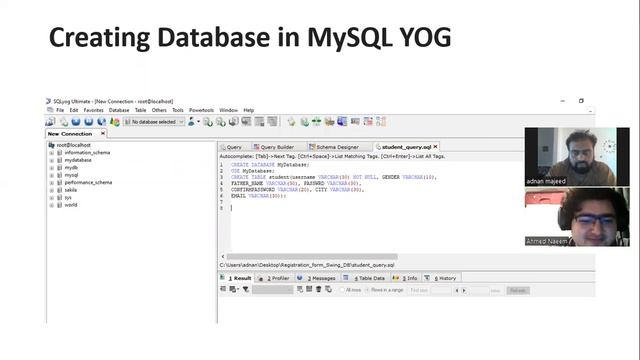The width and height of the screenshot is (640, 360).
Task: Select the 'All rows' radio button
Action: tap(342, 290)
